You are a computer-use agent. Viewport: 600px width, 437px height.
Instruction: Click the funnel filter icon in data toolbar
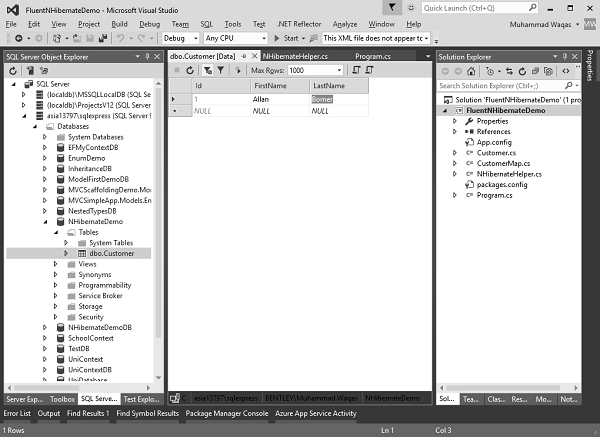pyautogui.click(x=221, y=70)
